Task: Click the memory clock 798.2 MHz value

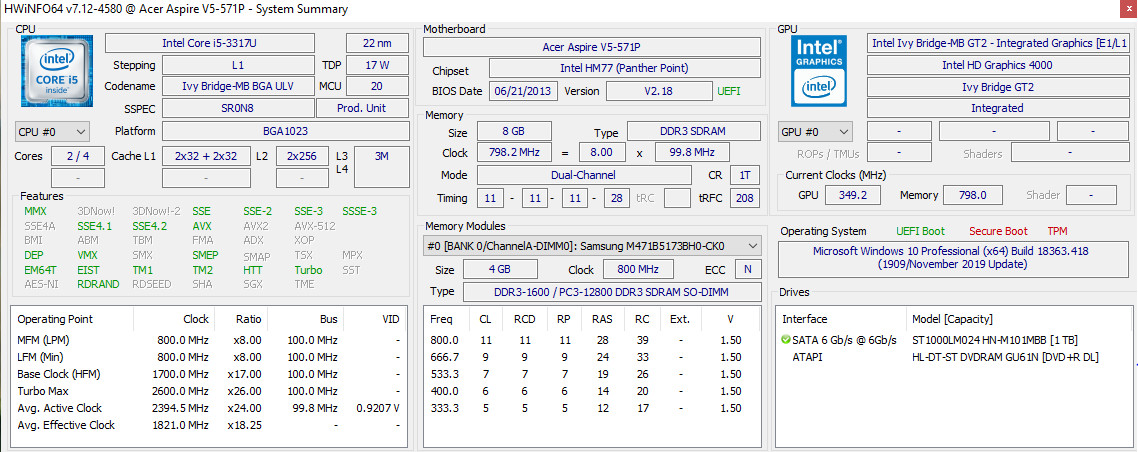Action: click(x=514, y=153)
